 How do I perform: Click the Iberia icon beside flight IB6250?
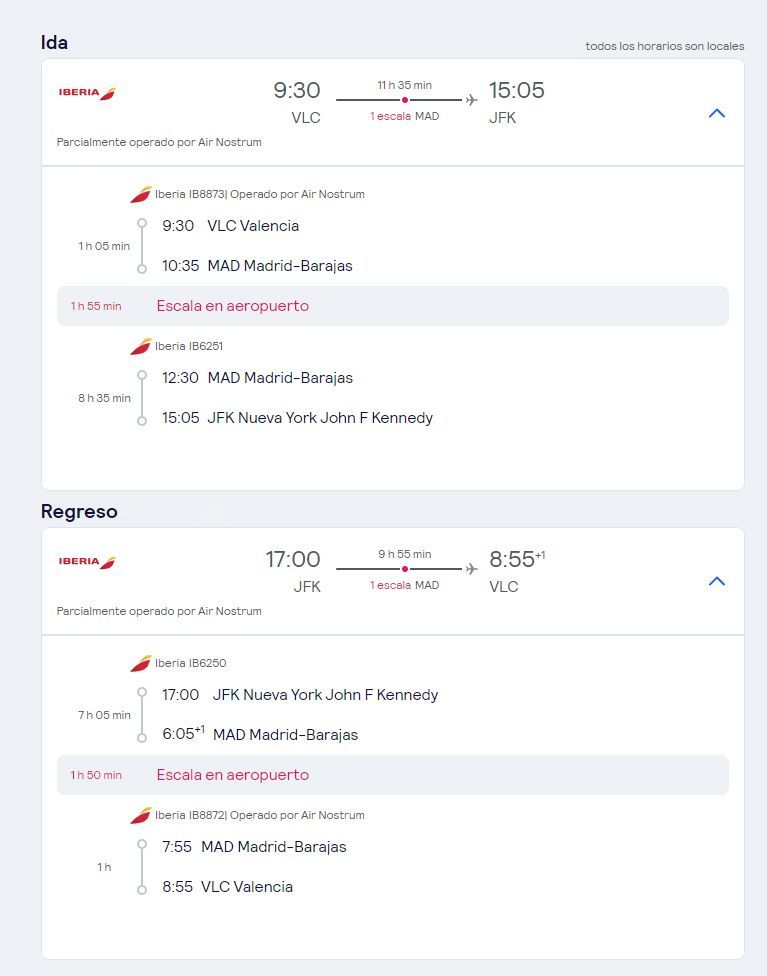141,664
